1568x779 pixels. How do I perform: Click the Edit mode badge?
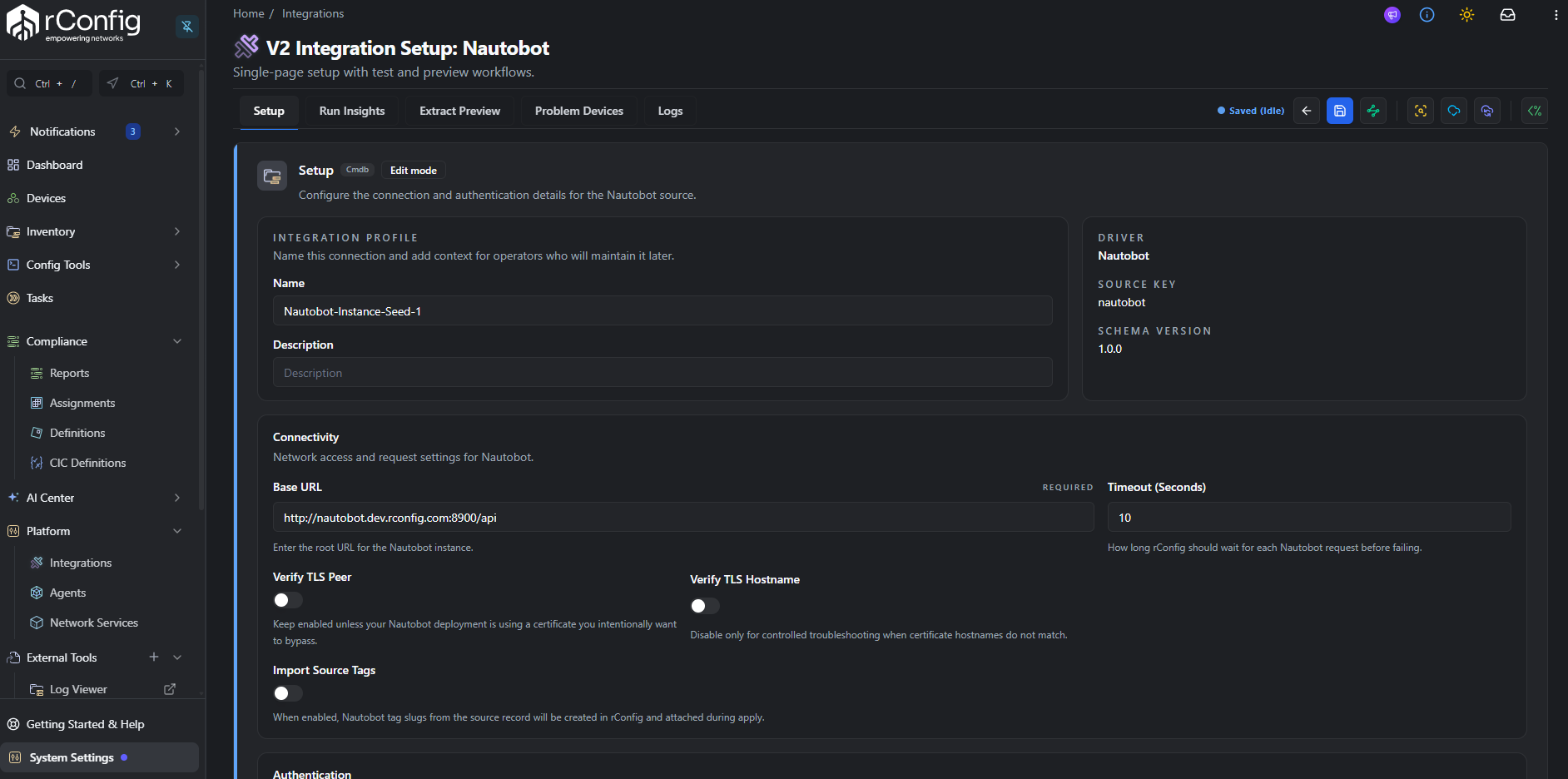tap(414, 170)
